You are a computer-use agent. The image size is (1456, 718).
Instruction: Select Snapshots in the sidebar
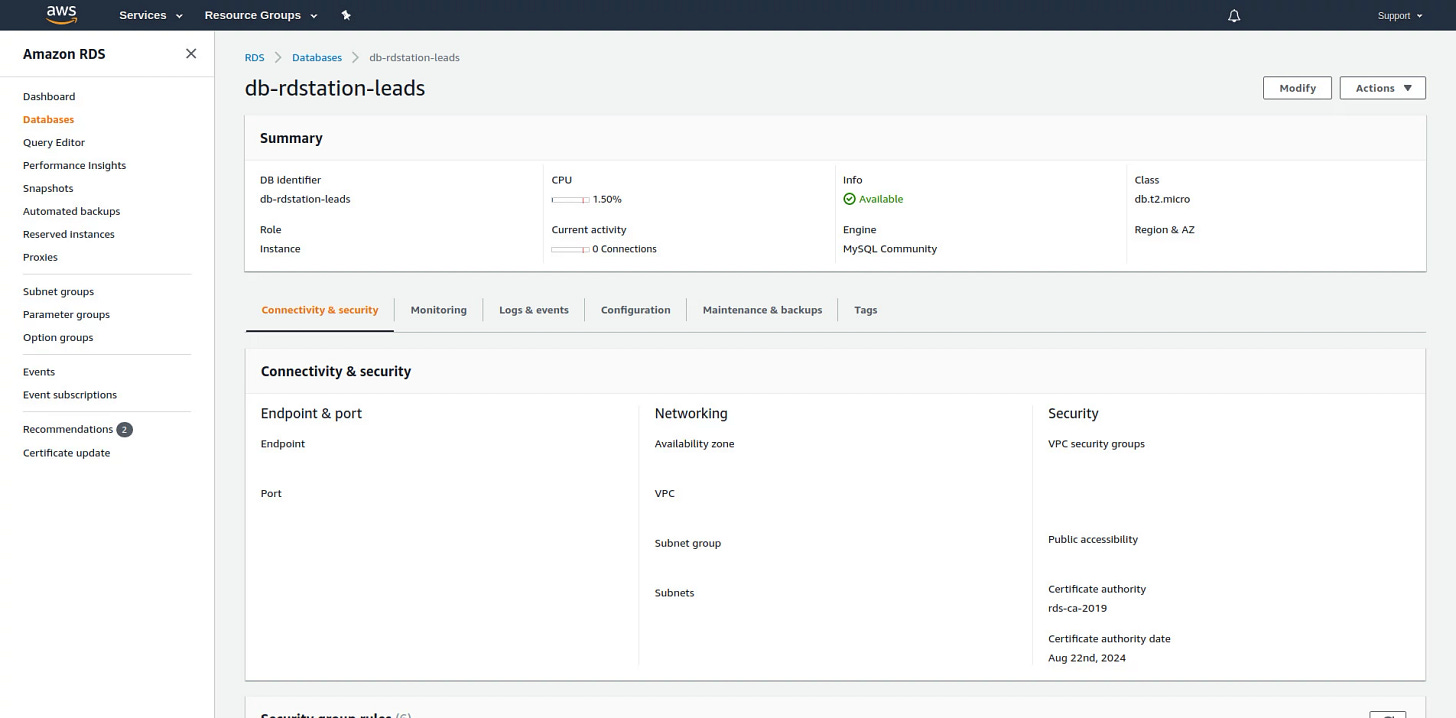click(x=47, y=188)
